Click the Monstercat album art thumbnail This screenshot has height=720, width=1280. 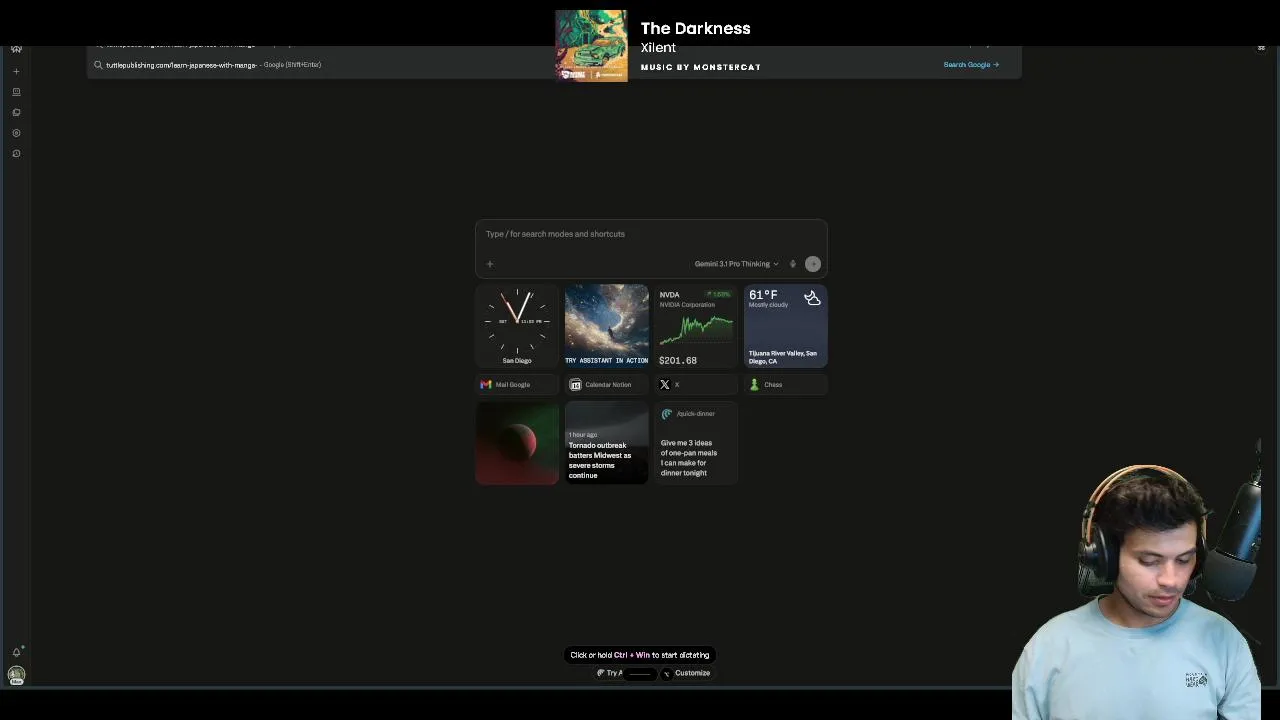click(591, 46)
